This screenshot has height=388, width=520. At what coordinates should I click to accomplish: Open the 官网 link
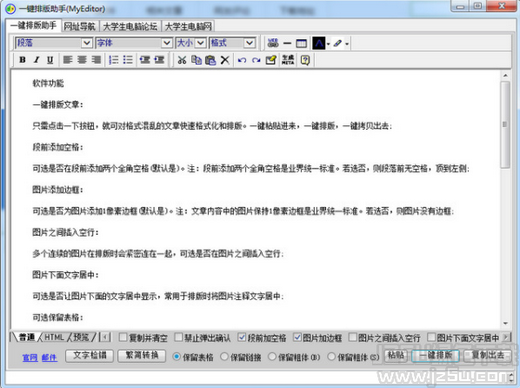point(30,358)
